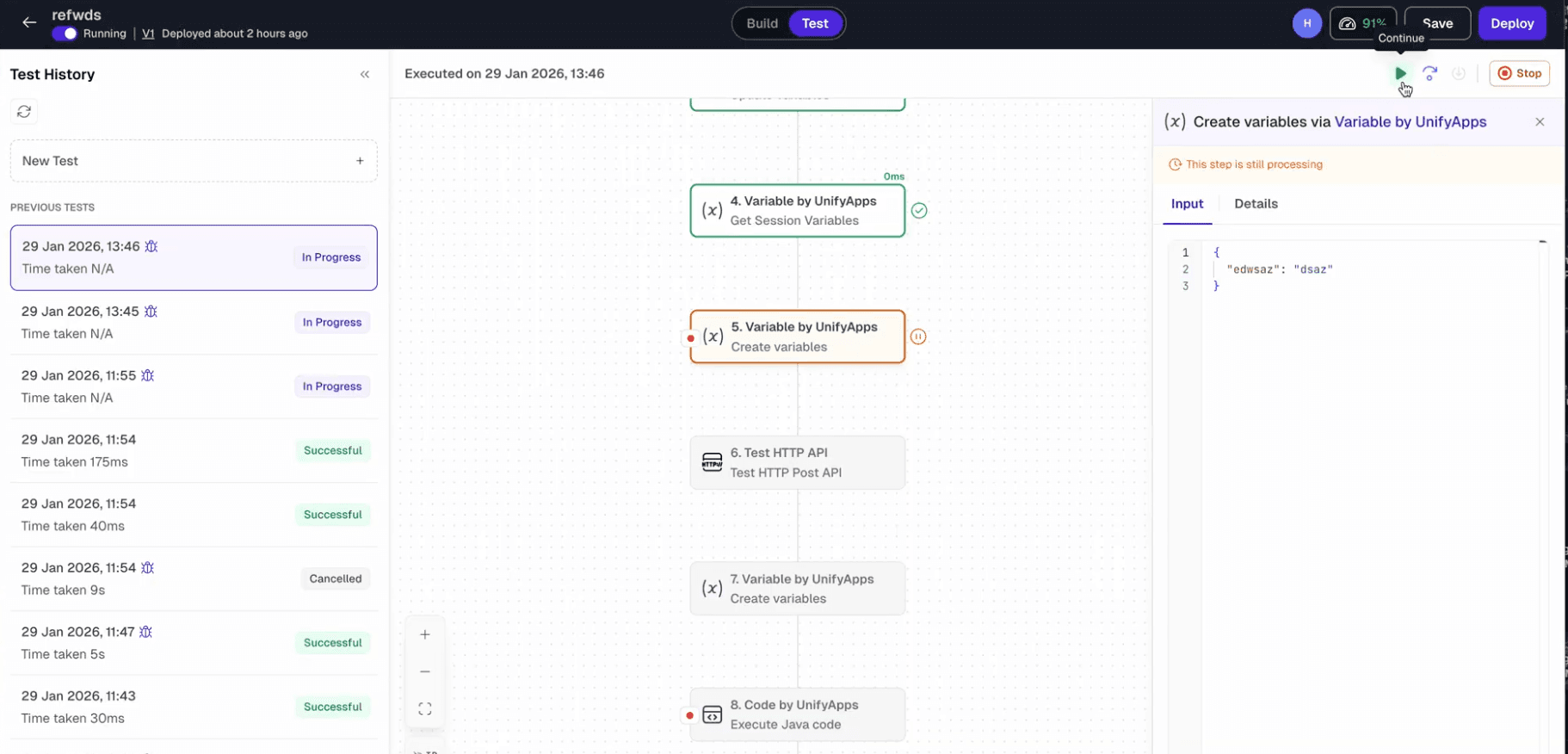Toggle breakpoint on step 8 Code by UnifyApps
Screen dimensions: 1568x754
pos(690,715)
